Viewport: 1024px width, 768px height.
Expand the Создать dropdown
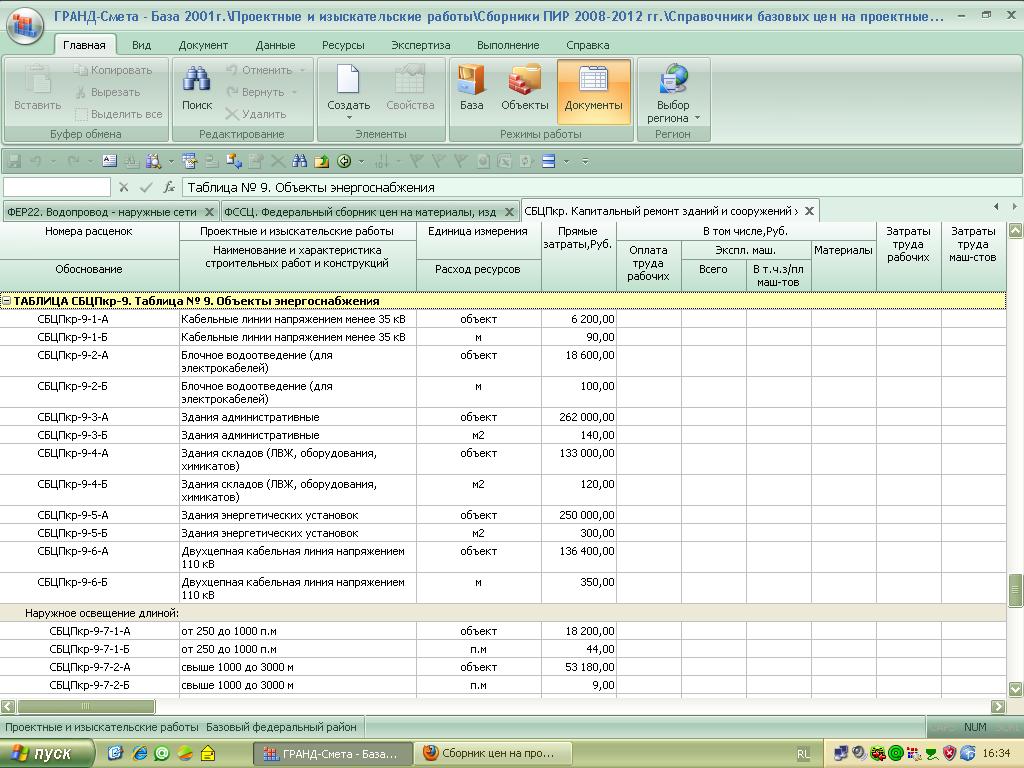tap(348, 118)
